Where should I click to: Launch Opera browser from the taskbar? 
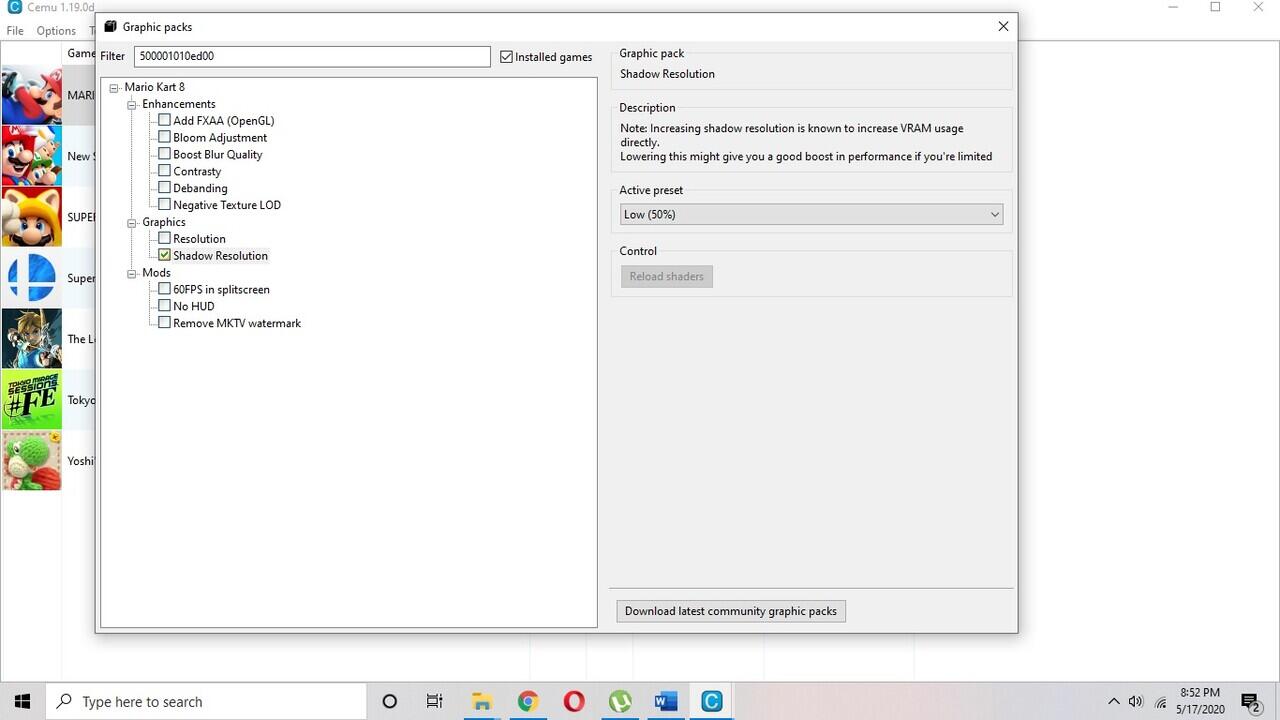coord(574,701)
